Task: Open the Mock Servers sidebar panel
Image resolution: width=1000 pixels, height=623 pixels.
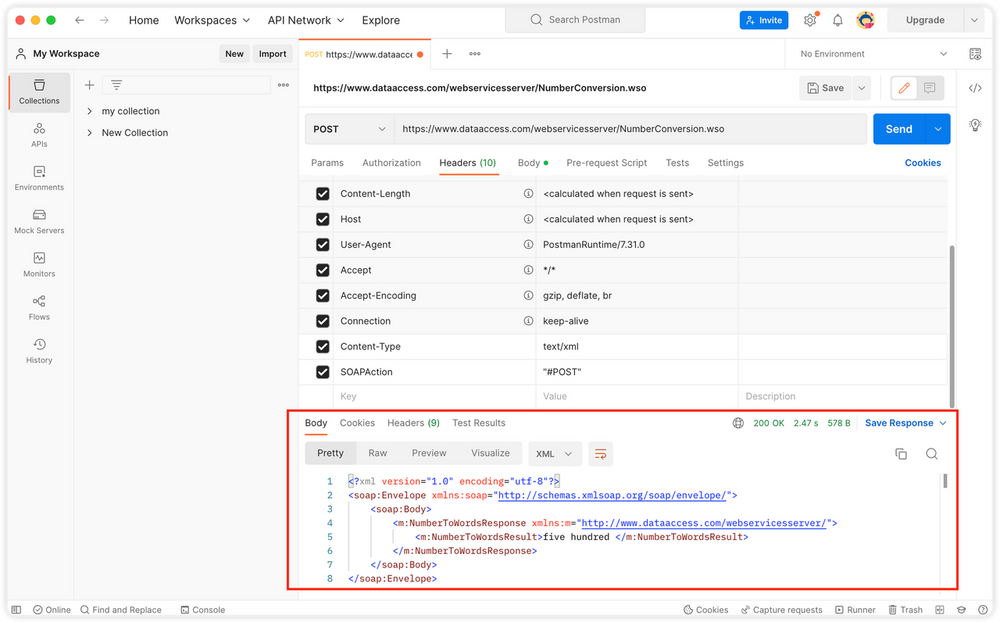Action: [x=39, y=221]
